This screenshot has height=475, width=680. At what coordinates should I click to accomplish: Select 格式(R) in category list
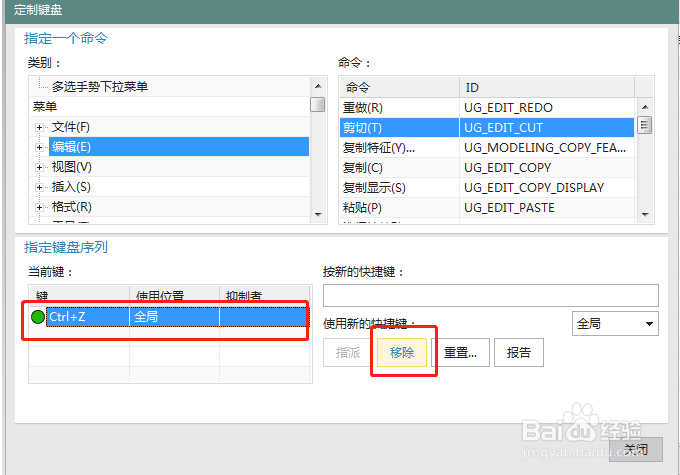pyautogui.click(x=72, y=207)
